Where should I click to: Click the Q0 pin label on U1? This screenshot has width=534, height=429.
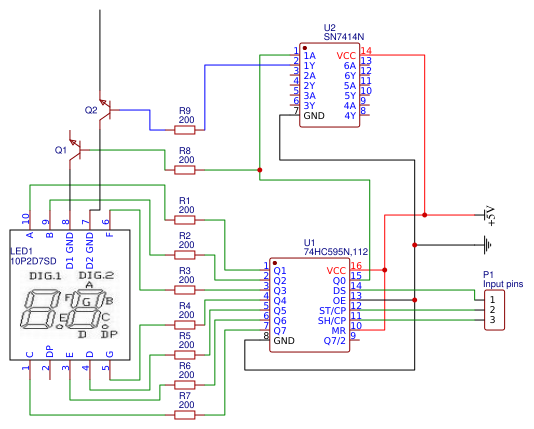tap(339, 281)
